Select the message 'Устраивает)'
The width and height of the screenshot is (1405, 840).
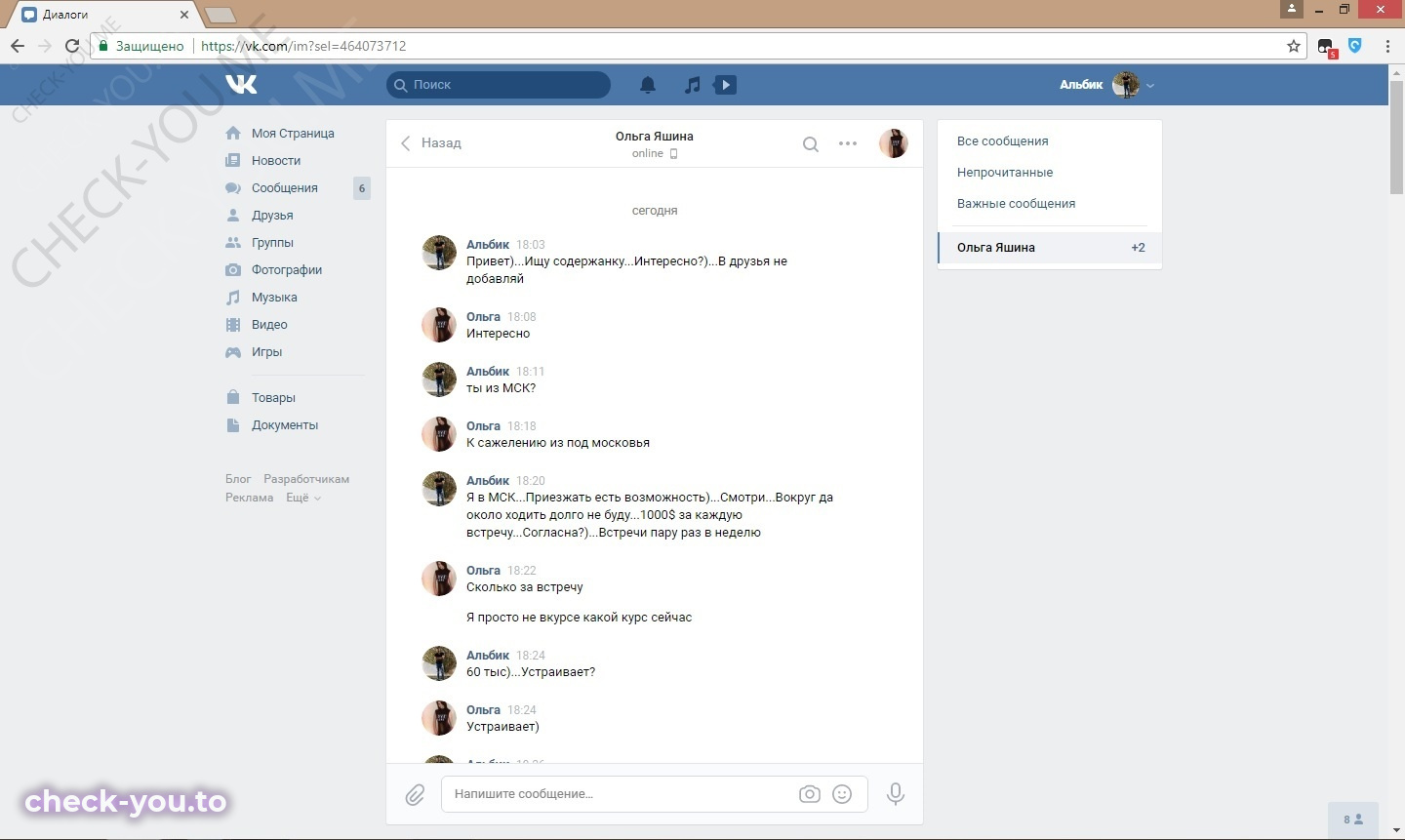[x=502, y=727]
